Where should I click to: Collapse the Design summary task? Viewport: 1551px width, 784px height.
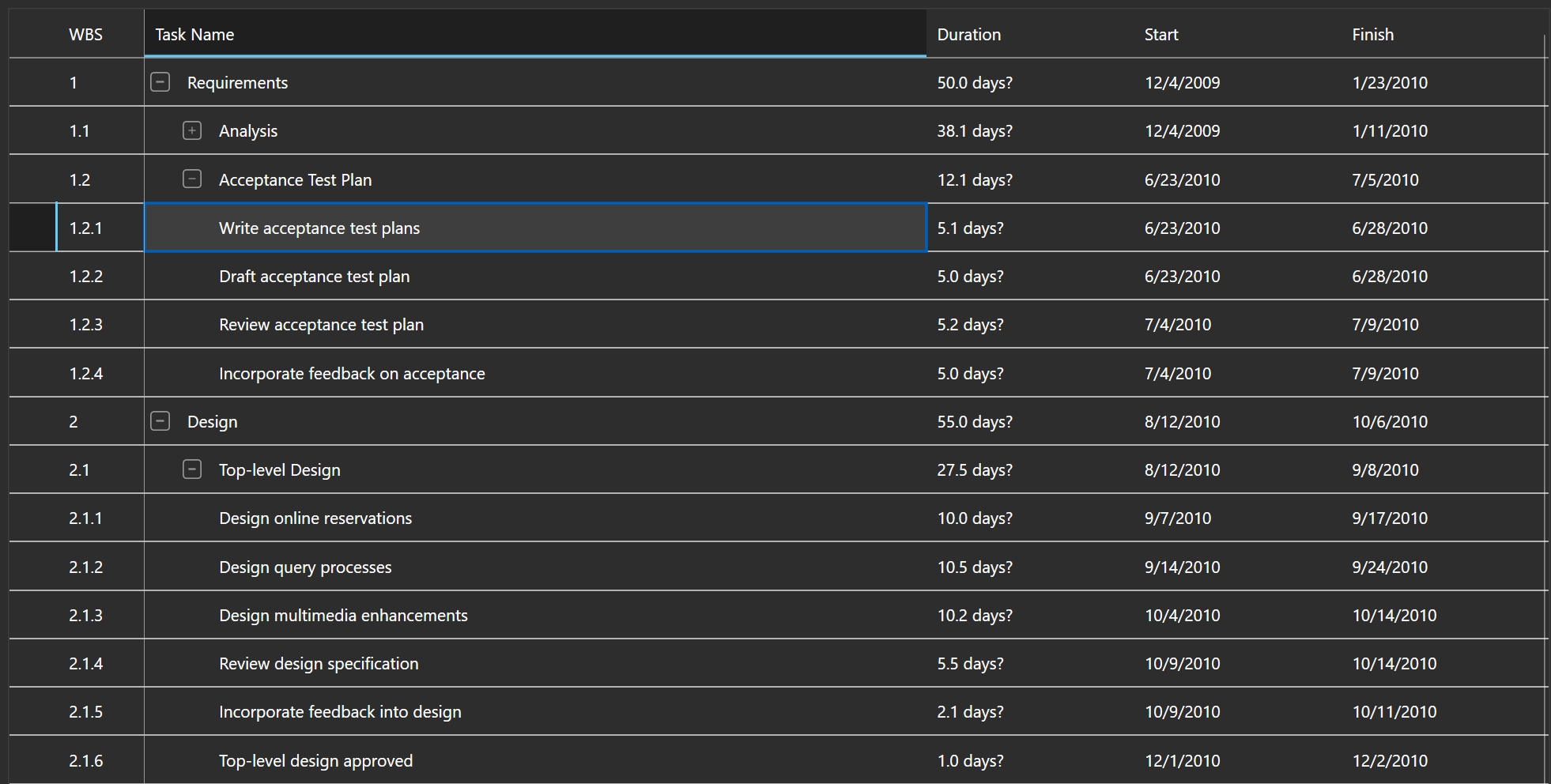coord(160,421)
